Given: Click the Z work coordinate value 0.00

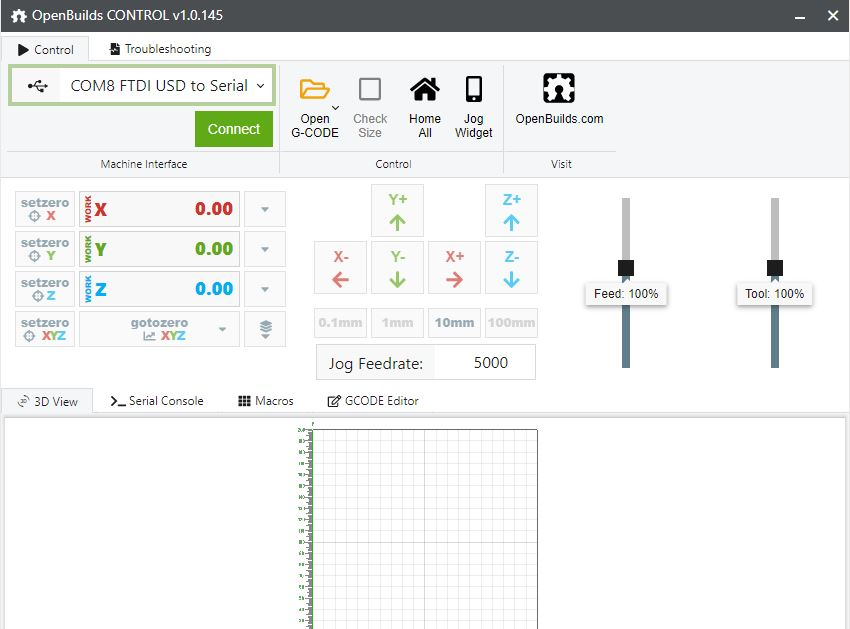Looking at the screenshot, I should click(214, 289).
